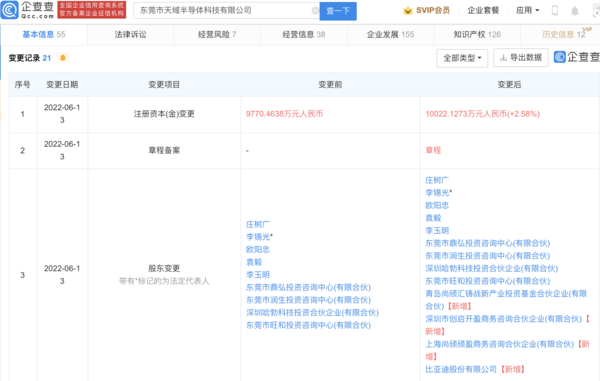Open the 经营风险 tab
The height and width of the screenshot is (381, 600).
[217, 34]
